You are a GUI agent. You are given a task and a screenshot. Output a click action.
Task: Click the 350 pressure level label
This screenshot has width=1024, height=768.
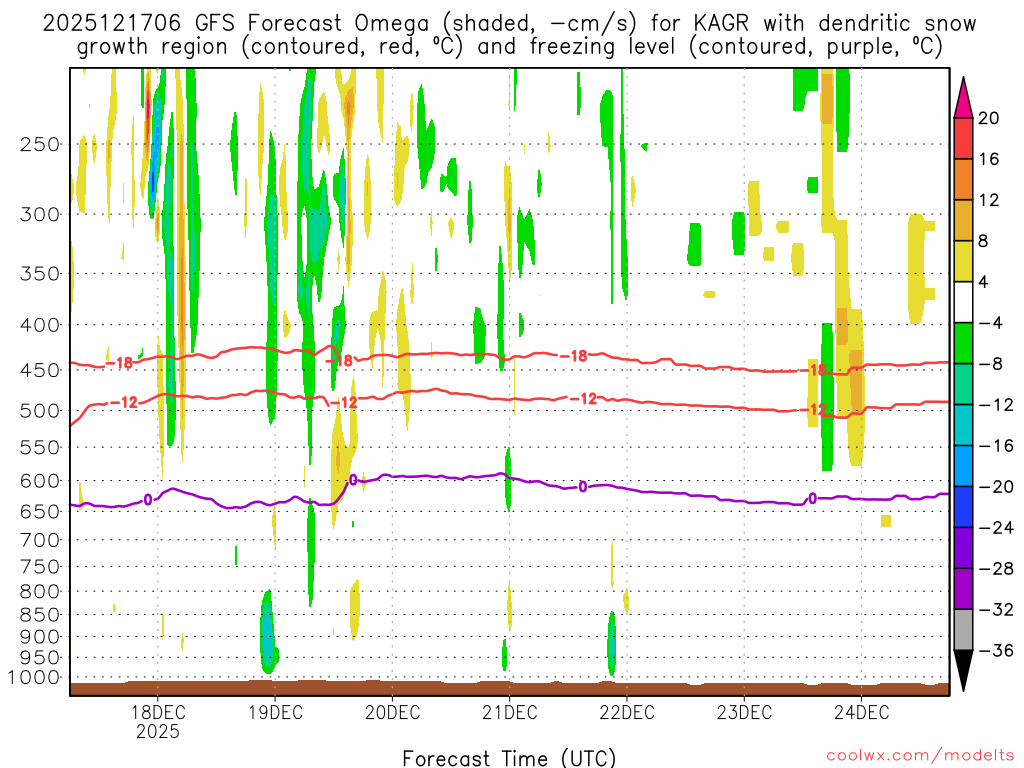[x=40, y=274]
